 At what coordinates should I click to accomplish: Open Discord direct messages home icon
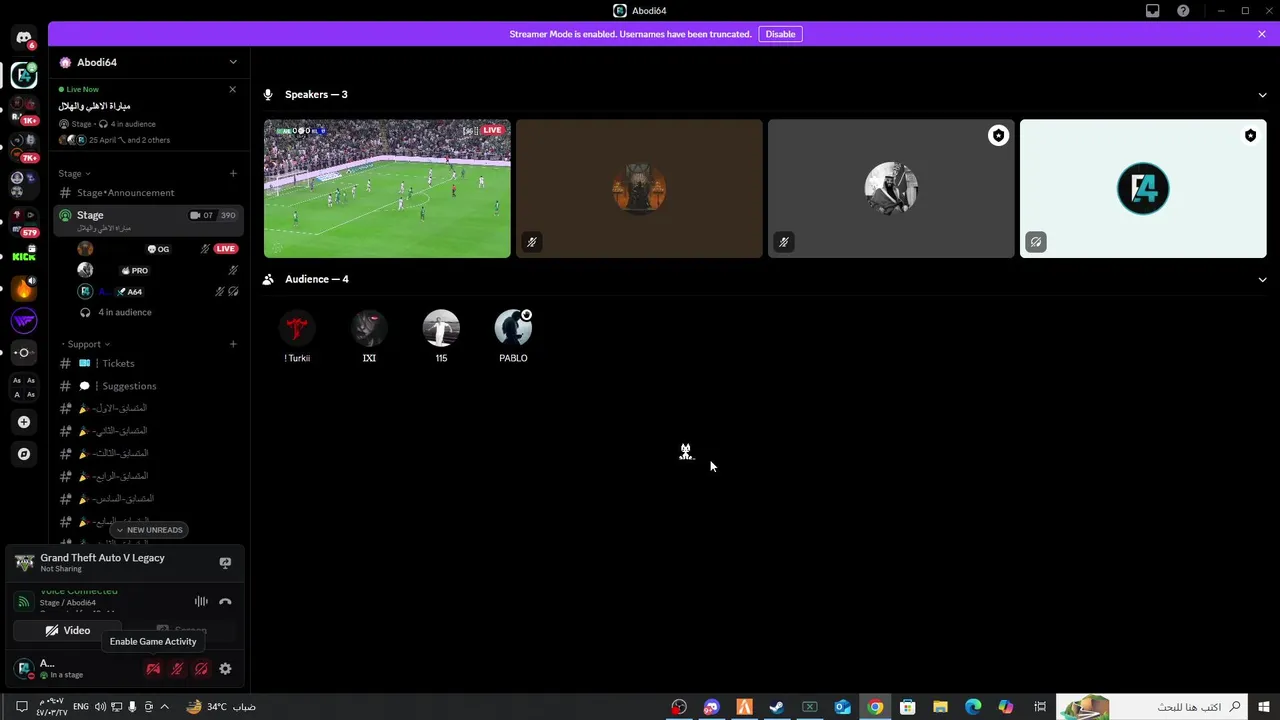[24, 38]
